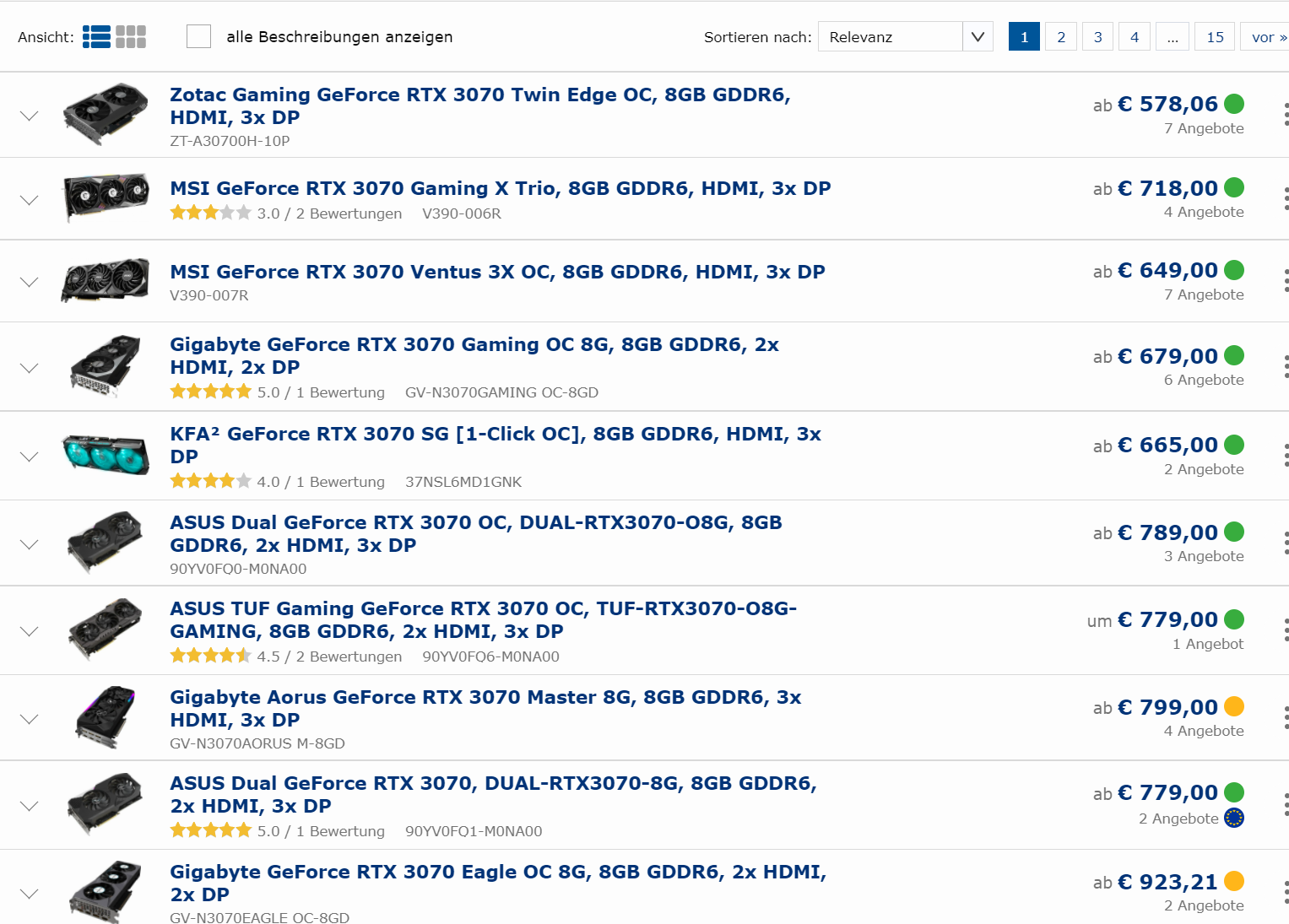Open more-options dots for Zotac € 578,06 row
The height and width of the screenshot is (924, 1289).
click(1286, 115)
